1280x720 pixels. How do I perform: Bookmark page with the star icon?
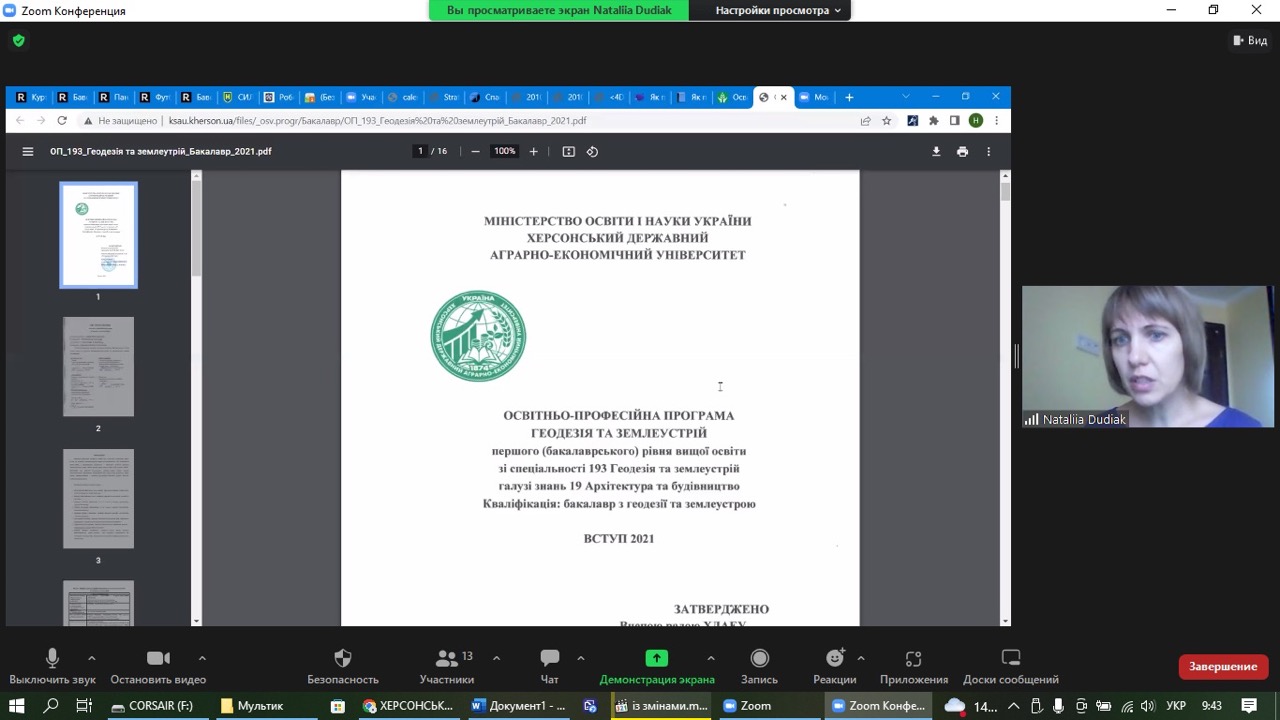point(886,120)
